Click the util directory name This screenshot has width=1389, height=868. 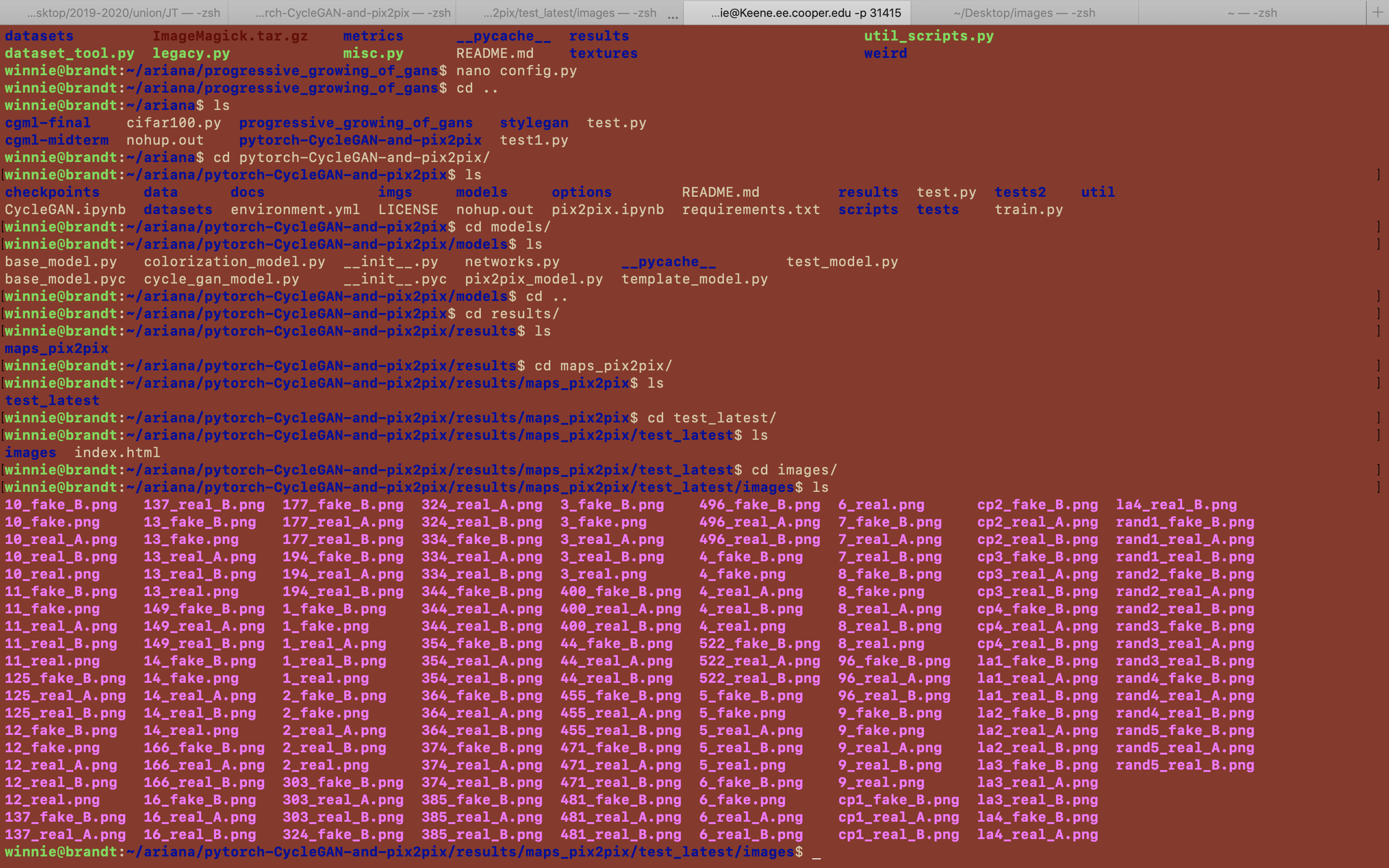(x=1098, y=192)
